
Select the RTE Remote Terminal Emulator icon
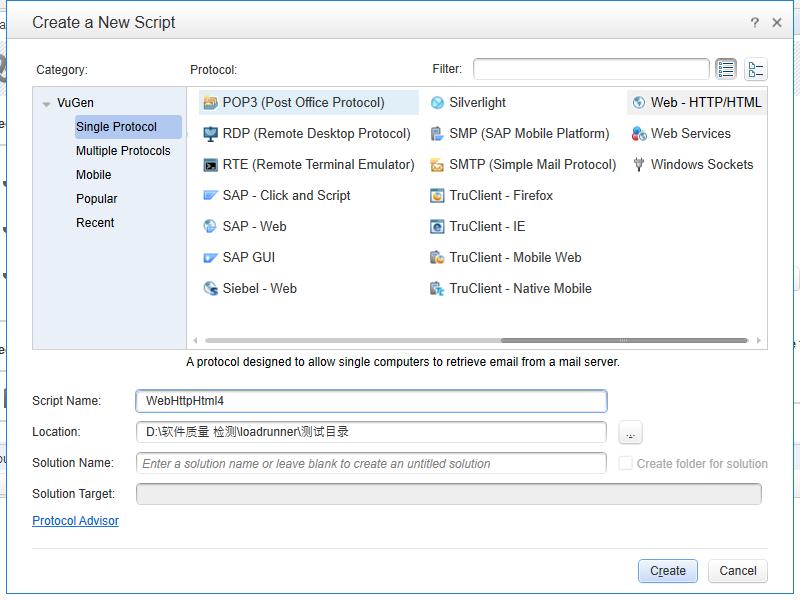tap(210, 165)
